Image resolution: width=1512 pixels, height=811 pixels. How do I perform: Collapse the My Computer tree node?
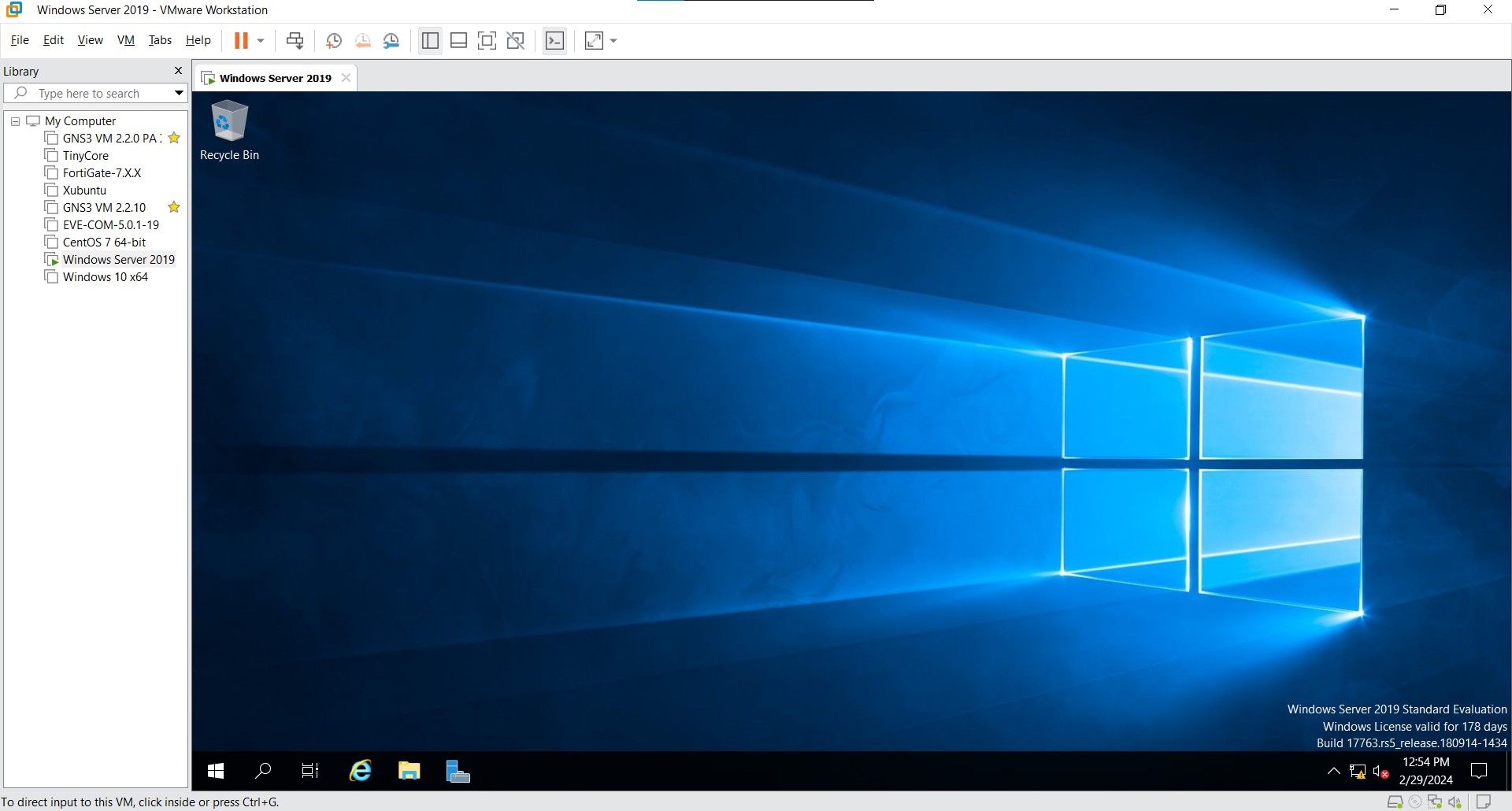click(x=14, y=120)
